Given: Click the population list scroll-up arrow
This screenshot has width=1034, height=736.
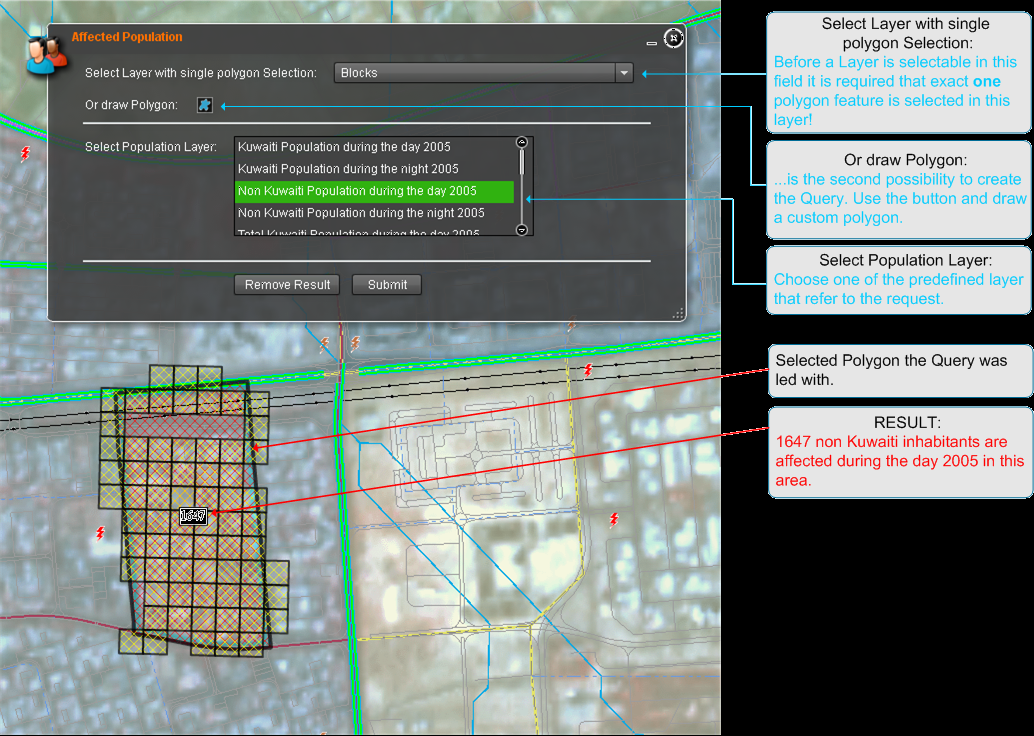Looking at the screenshot, I should tap(521, 143).
